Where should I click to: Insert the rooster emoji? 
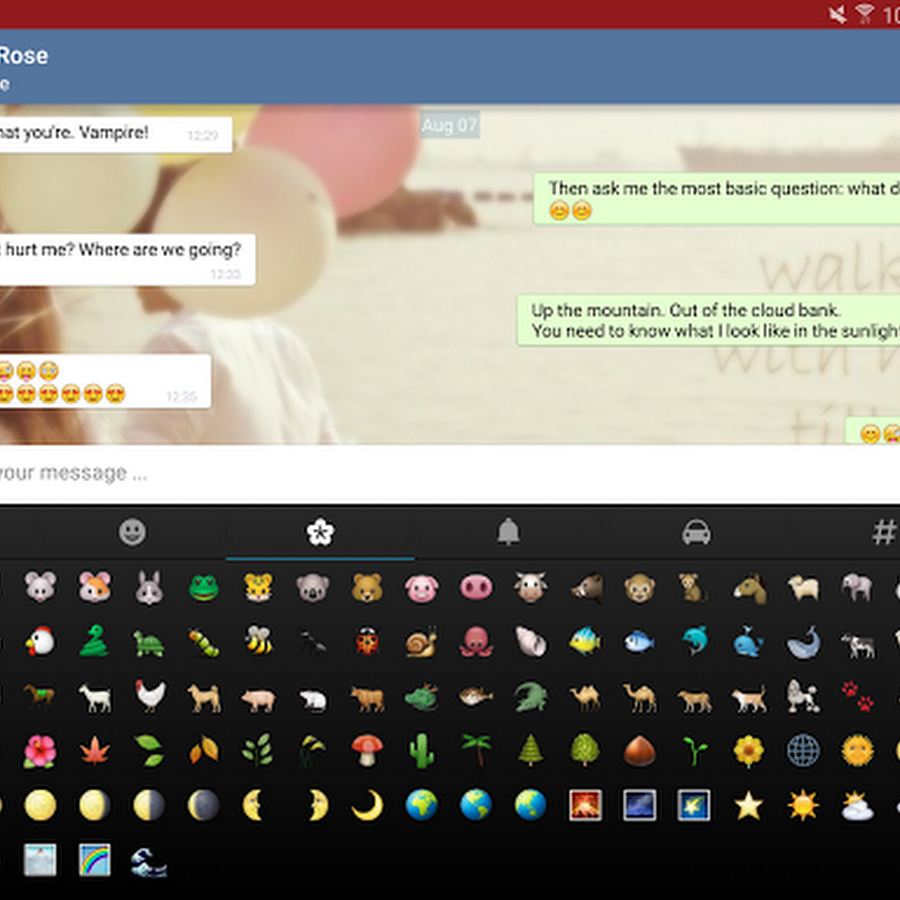point(150,696)
